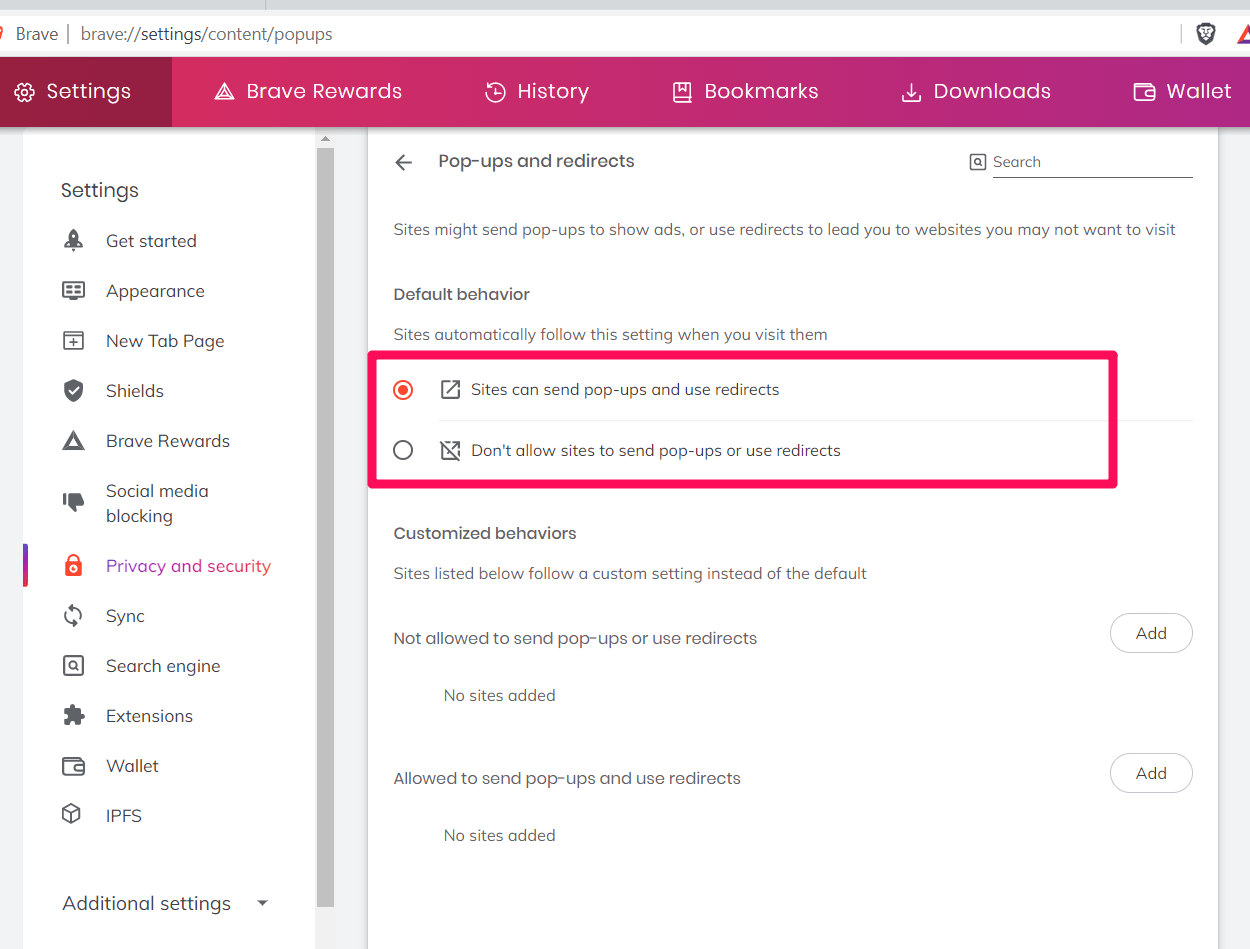1250x949 pixels.
Task: Open the Search engine settings
Action: pyautogui.click(x=163, y=666)
